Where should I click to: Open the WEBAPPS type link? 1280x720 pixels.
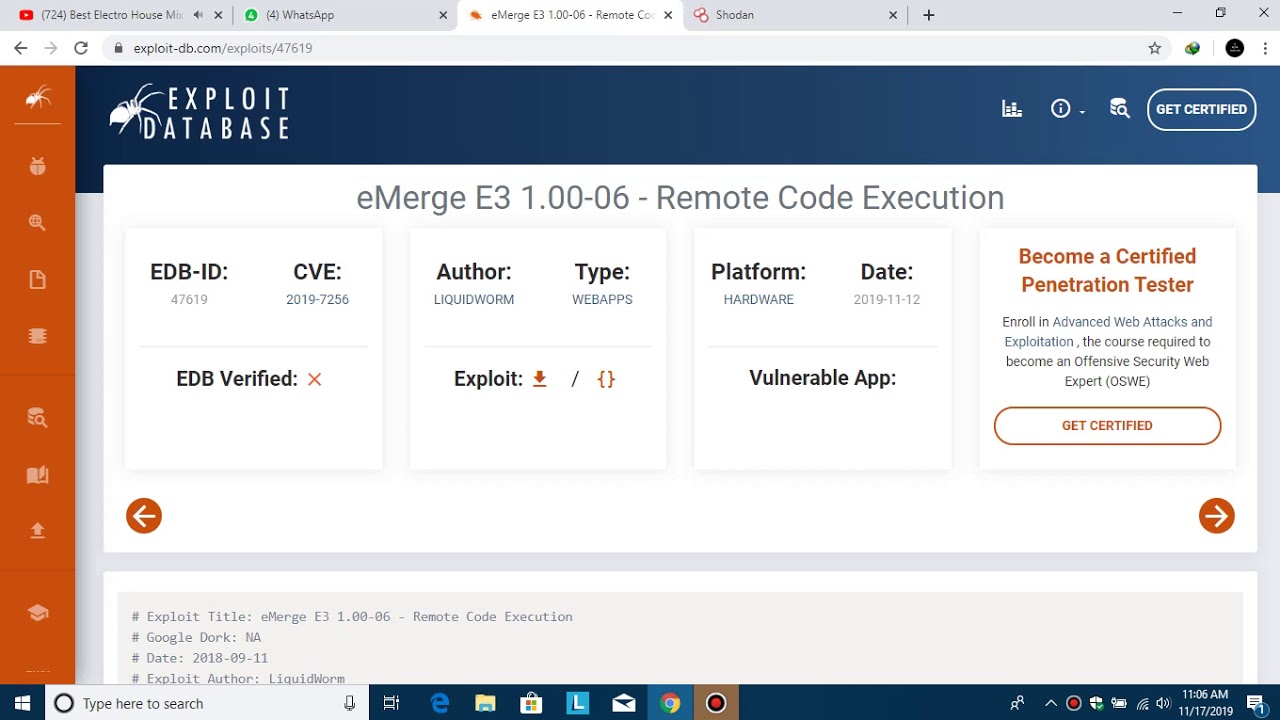tap(602, 299)
